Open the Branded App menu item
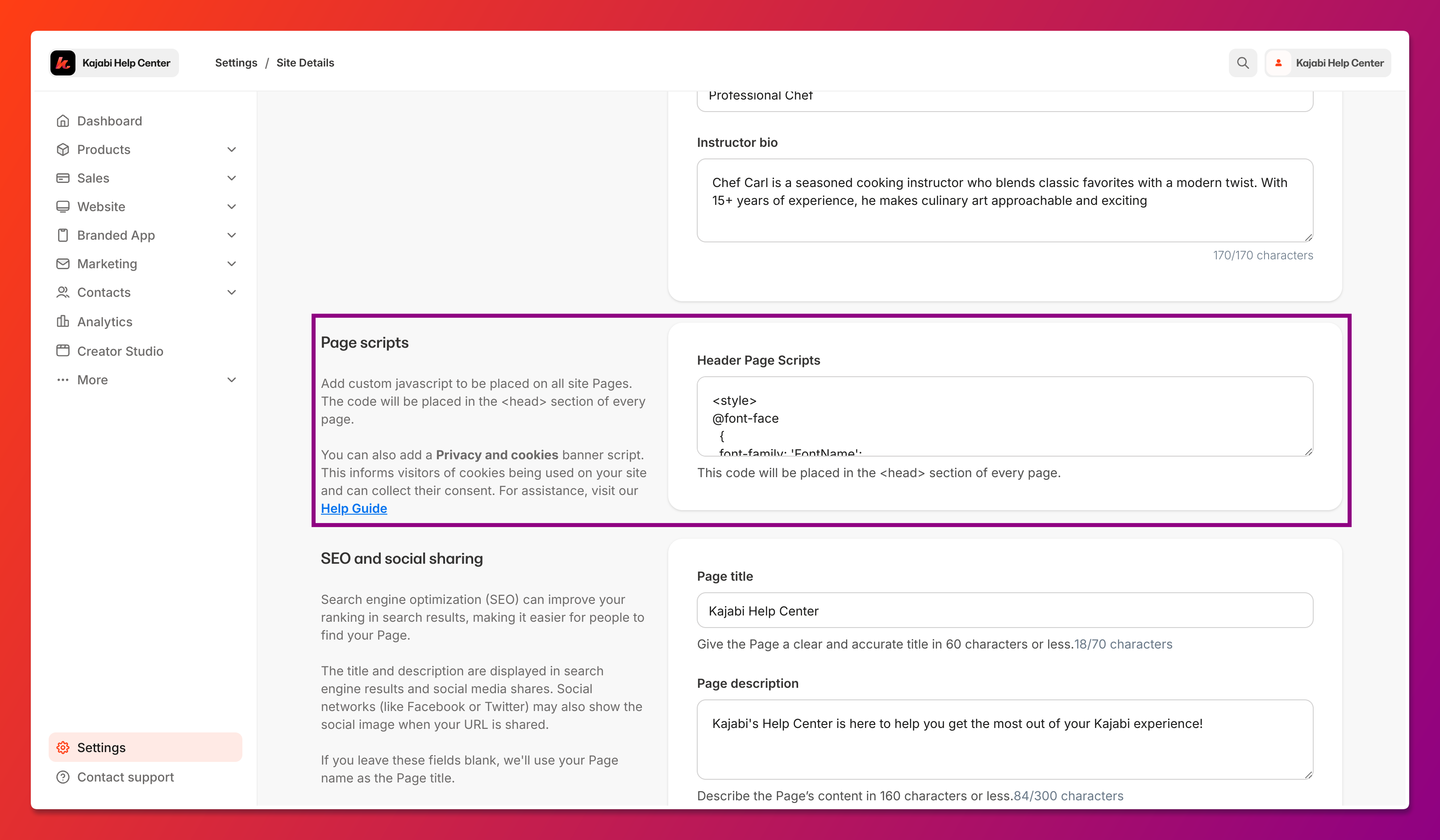The height and width of the screenshot is (840, 1440). pos(116,235)
